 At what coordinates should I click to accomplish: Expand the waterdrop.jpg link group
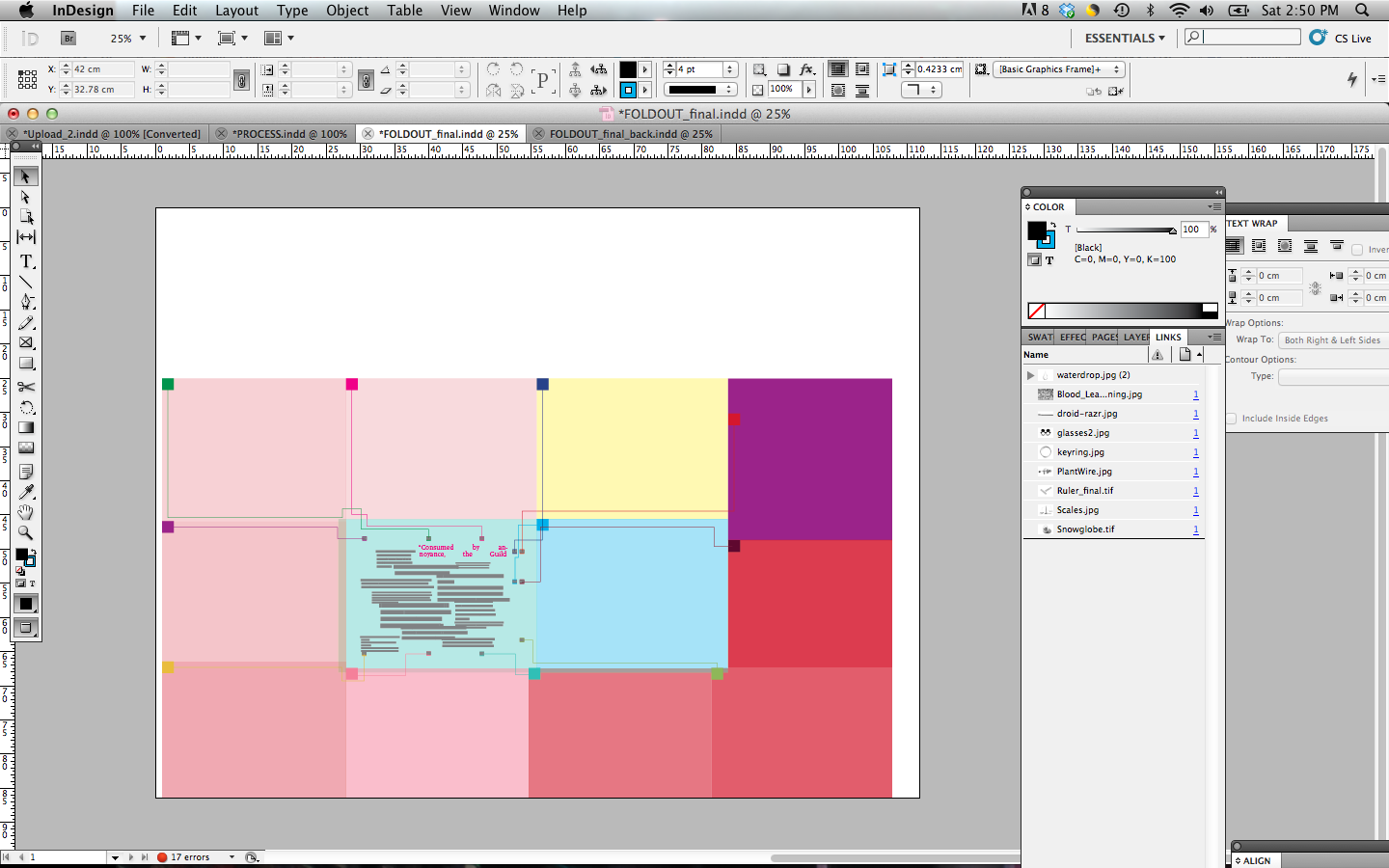(1030, 375)
